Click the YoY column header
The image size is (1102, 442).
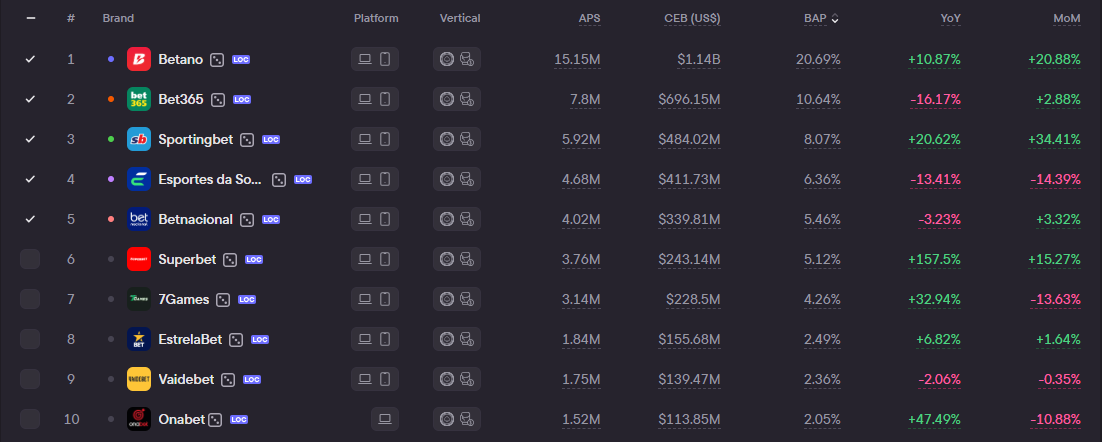[949, 18]
